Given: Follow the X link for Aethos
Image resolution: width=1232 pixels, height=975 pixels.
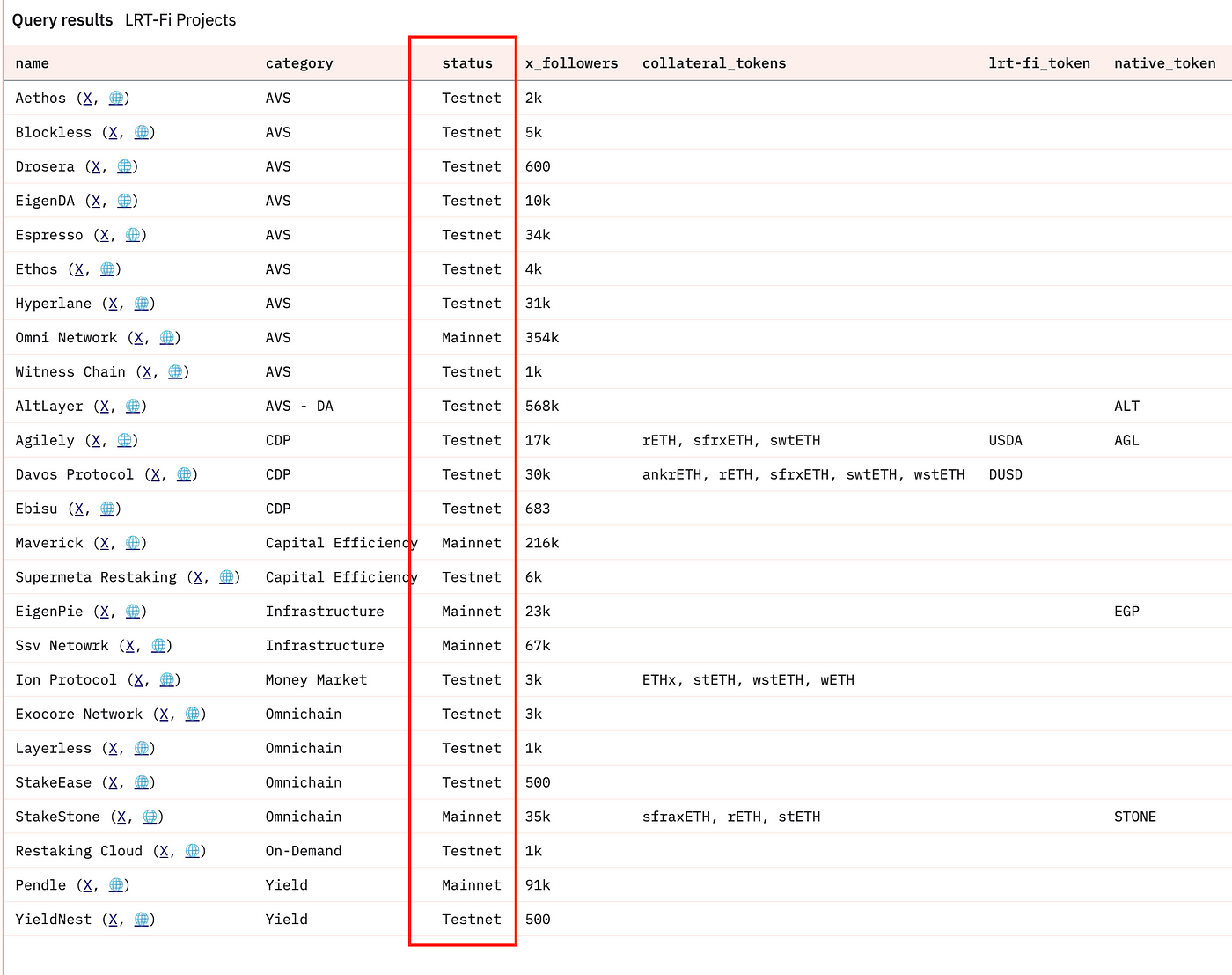Looking at the screenshot, I should coord(87,98).
